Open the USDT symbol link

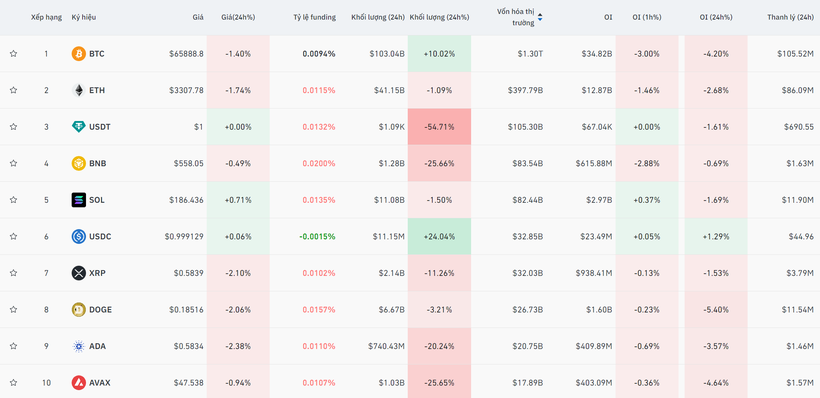click(x=100, y=127)
